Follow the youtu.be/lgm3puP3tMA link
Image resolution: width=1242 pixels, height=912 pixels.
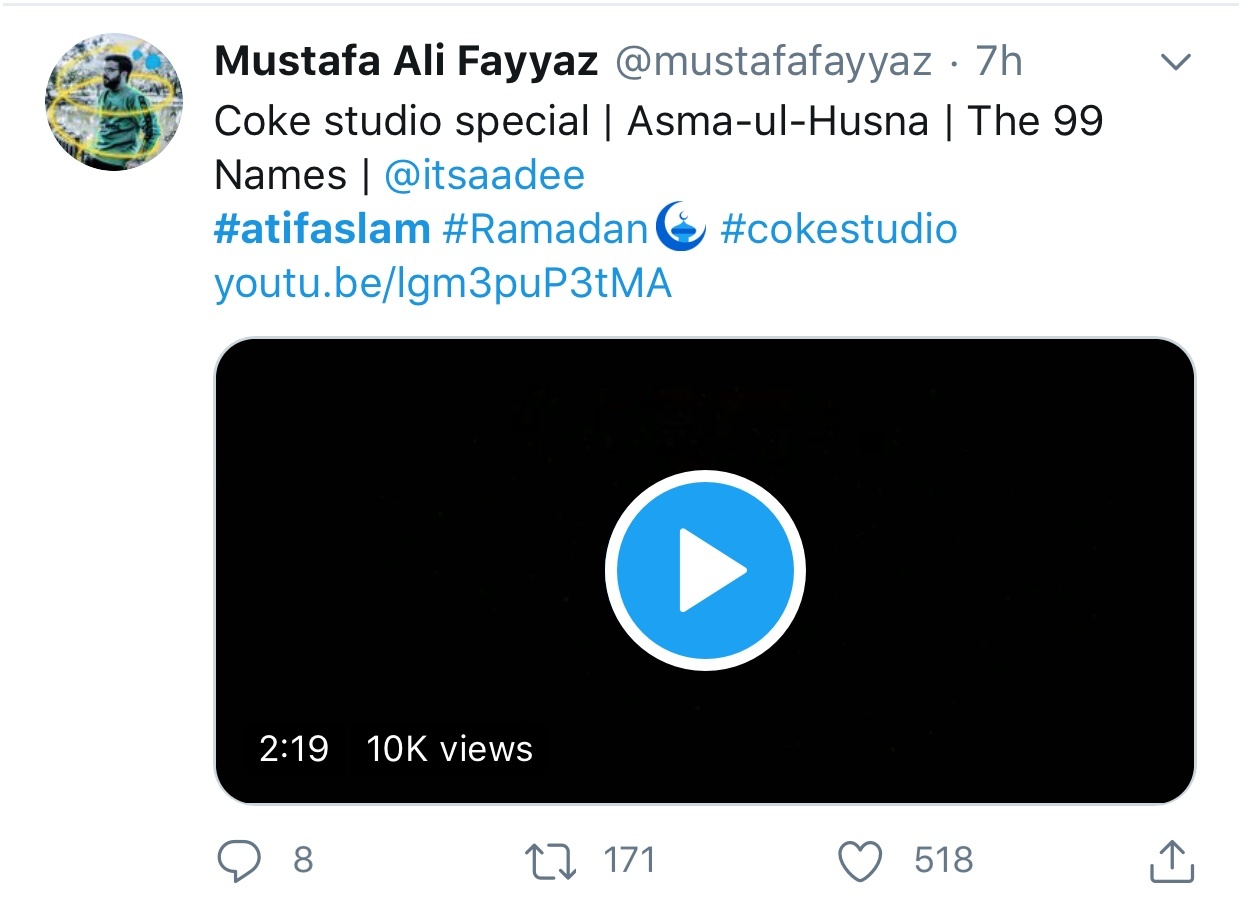pyautogui.click(x=443, y=285)
